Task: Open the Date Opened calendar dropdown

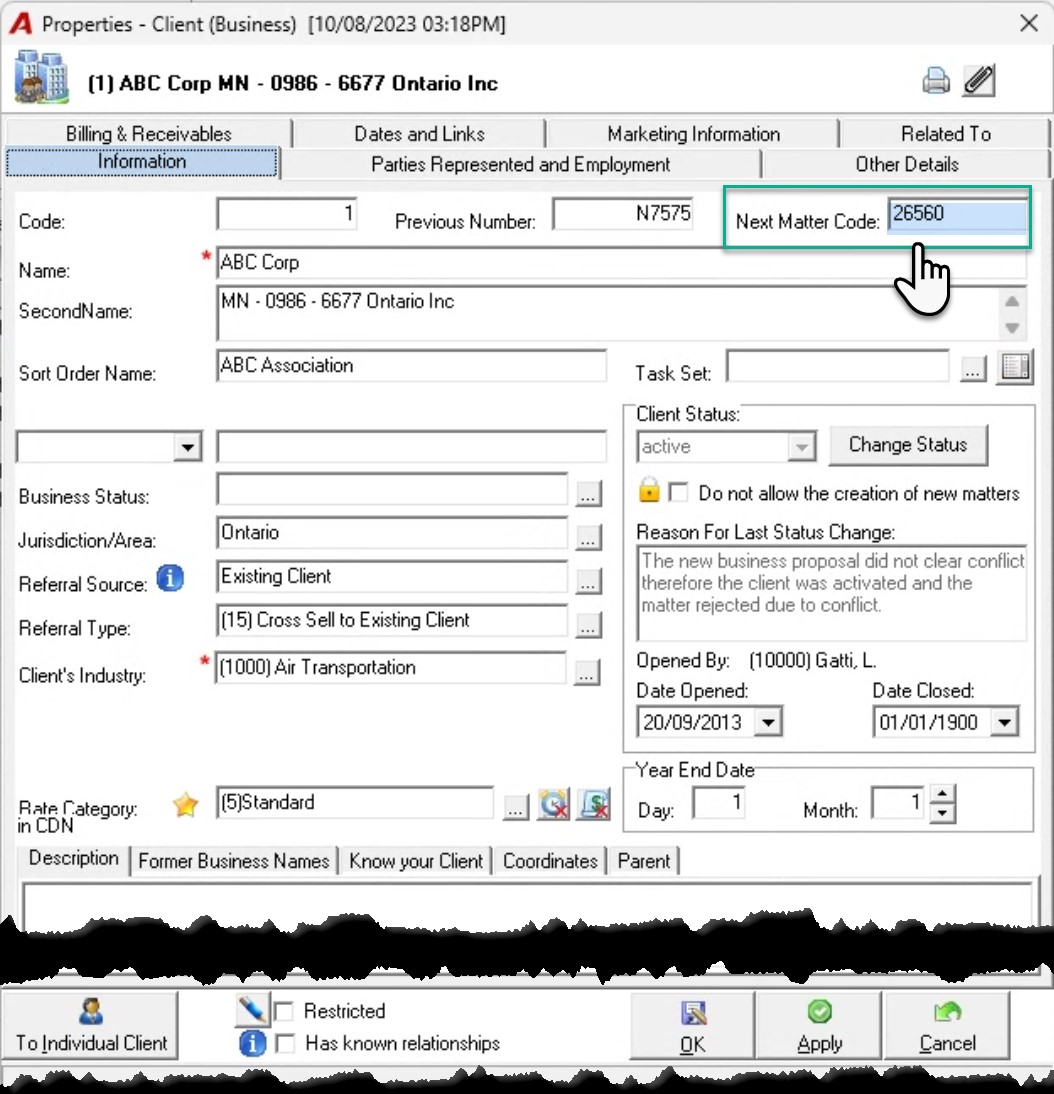Action: (x=768, y=722)
